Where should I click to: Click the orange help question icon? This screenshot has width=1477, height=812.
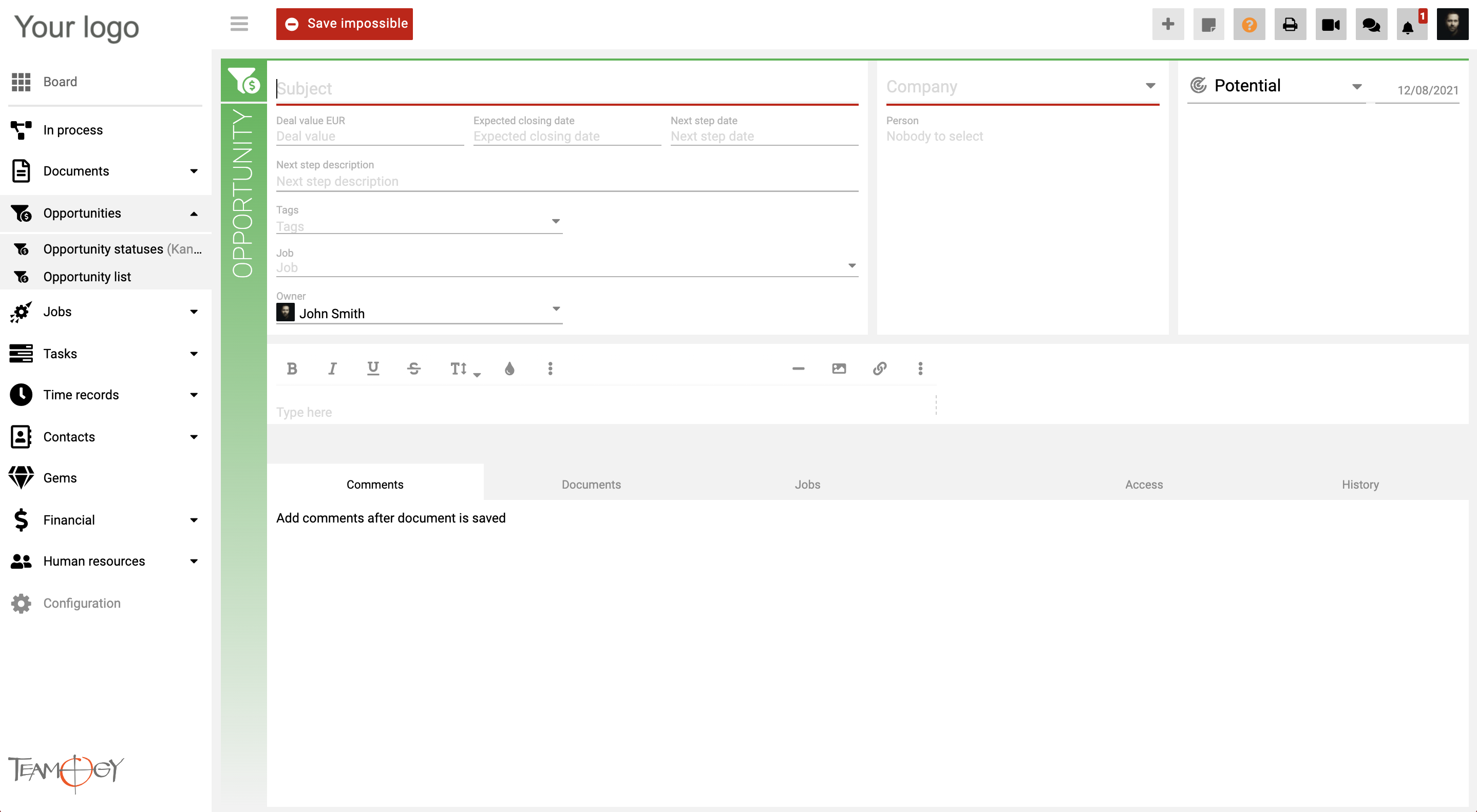pyautogui.click(x=1249, y=24)
